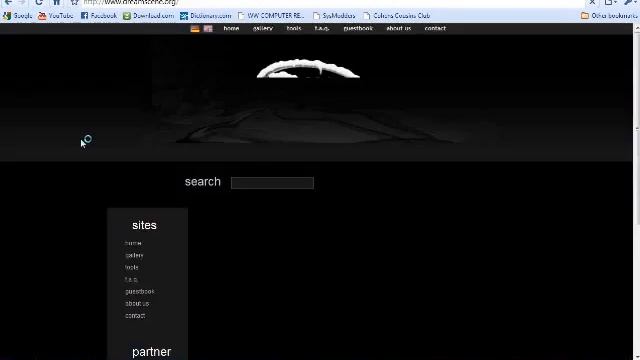The height and width of the screenshot is (360, 640).
Task: Open contact link in sites sidebar
Action: point(135,316)
